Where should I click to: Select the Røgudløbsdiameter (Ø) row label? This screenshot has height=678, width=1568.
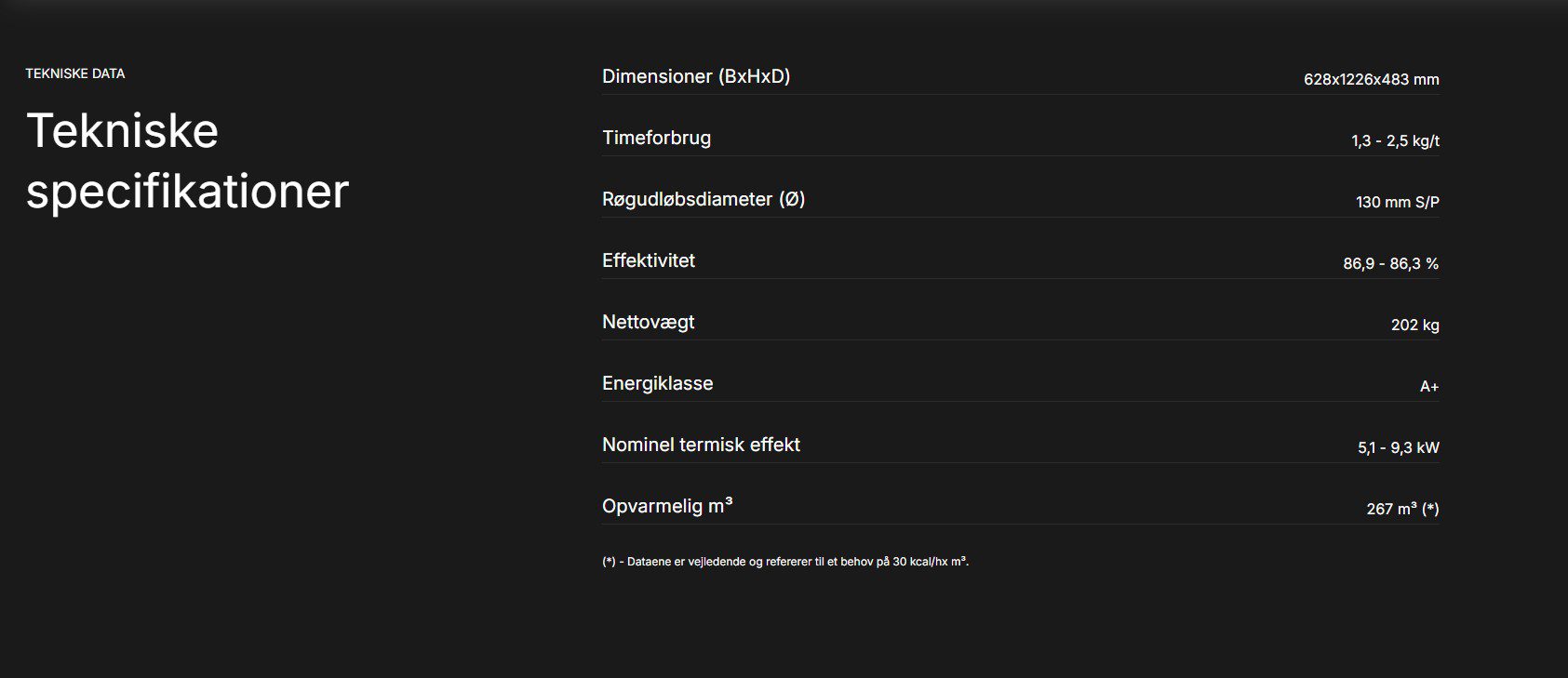703,199
